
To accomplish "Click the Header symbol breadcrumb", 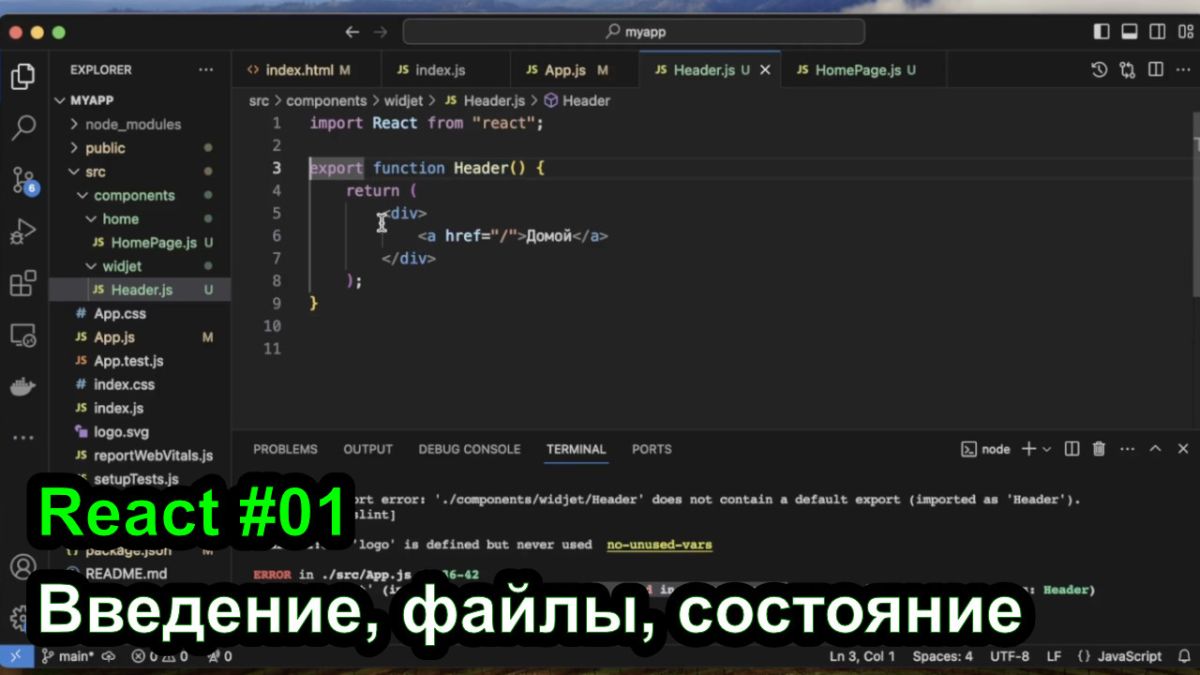I will (x=577, y=101).
